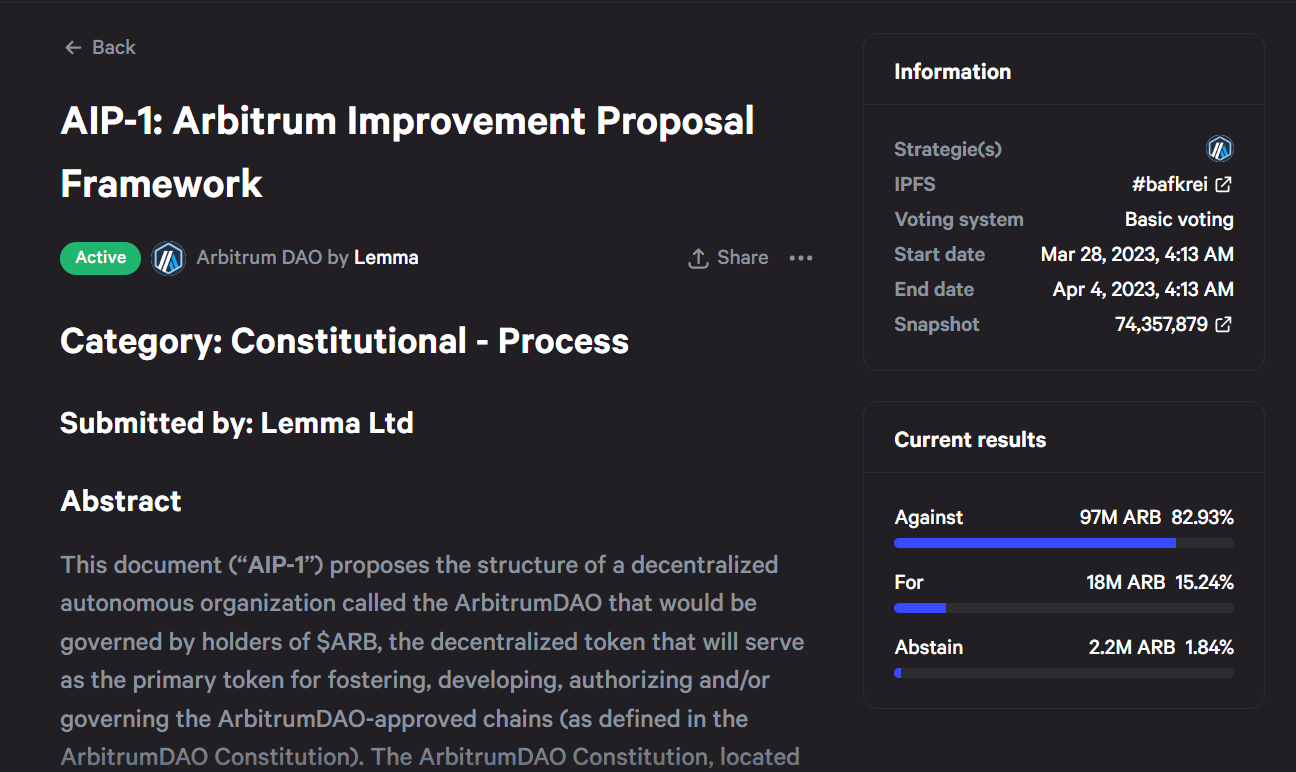1296x772 pixels.
Task: Click the 'Basic voting' value
Action: (1179, 219)
